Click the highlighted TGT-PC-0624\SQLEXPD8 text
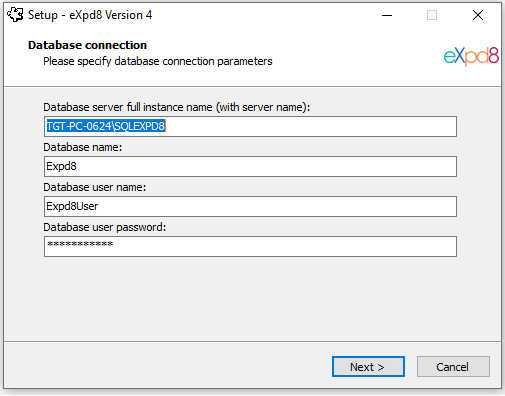 tap(106, 126)
